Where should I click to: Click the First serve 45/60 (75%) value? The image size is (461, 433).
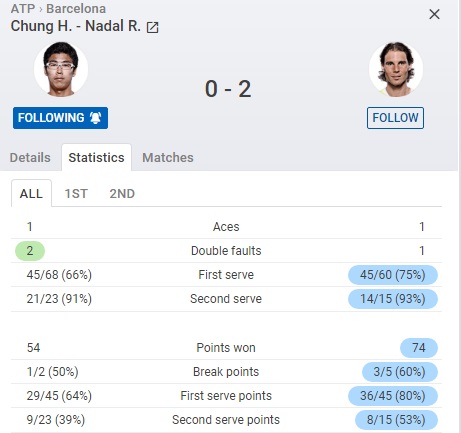pyautogui.click(x=393, y=275)
